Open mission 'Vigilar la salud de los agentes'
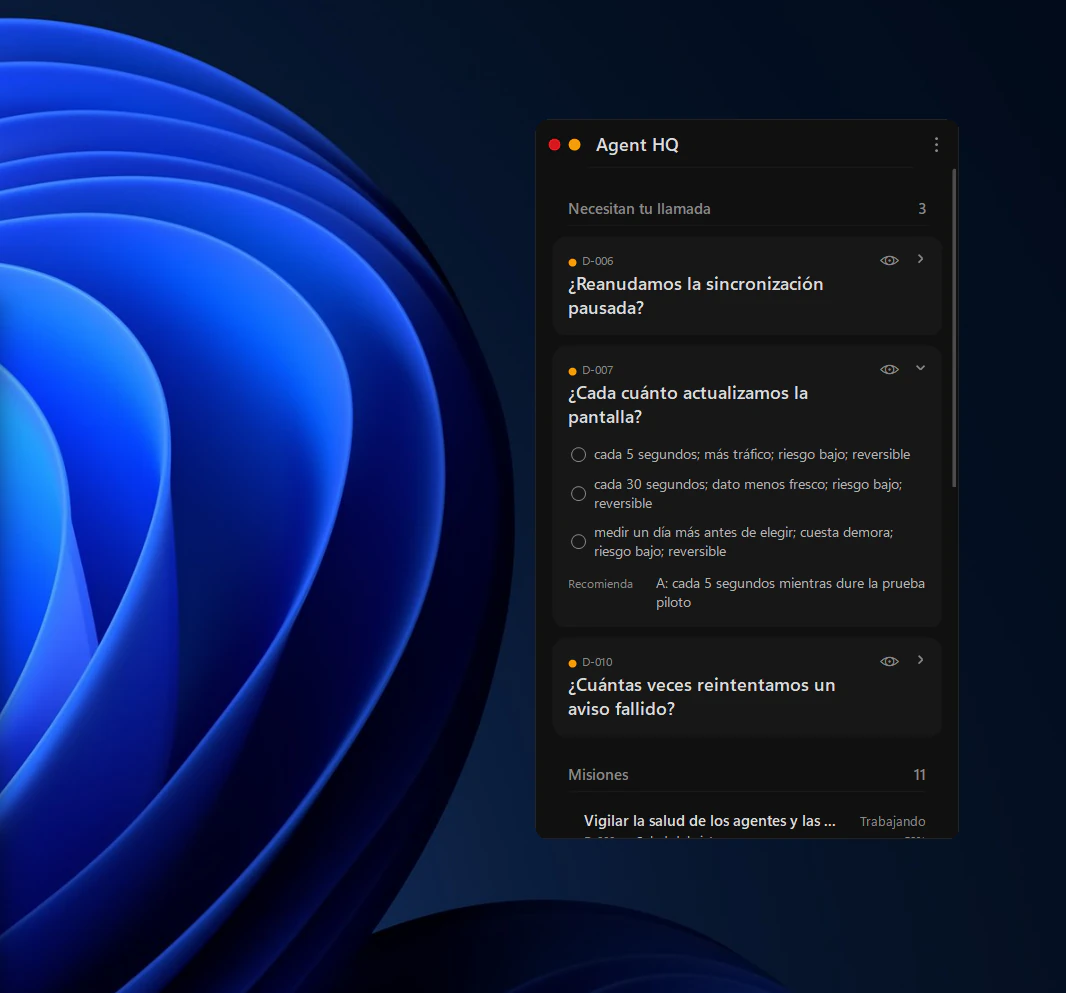1066x993 pixels. 710,821
